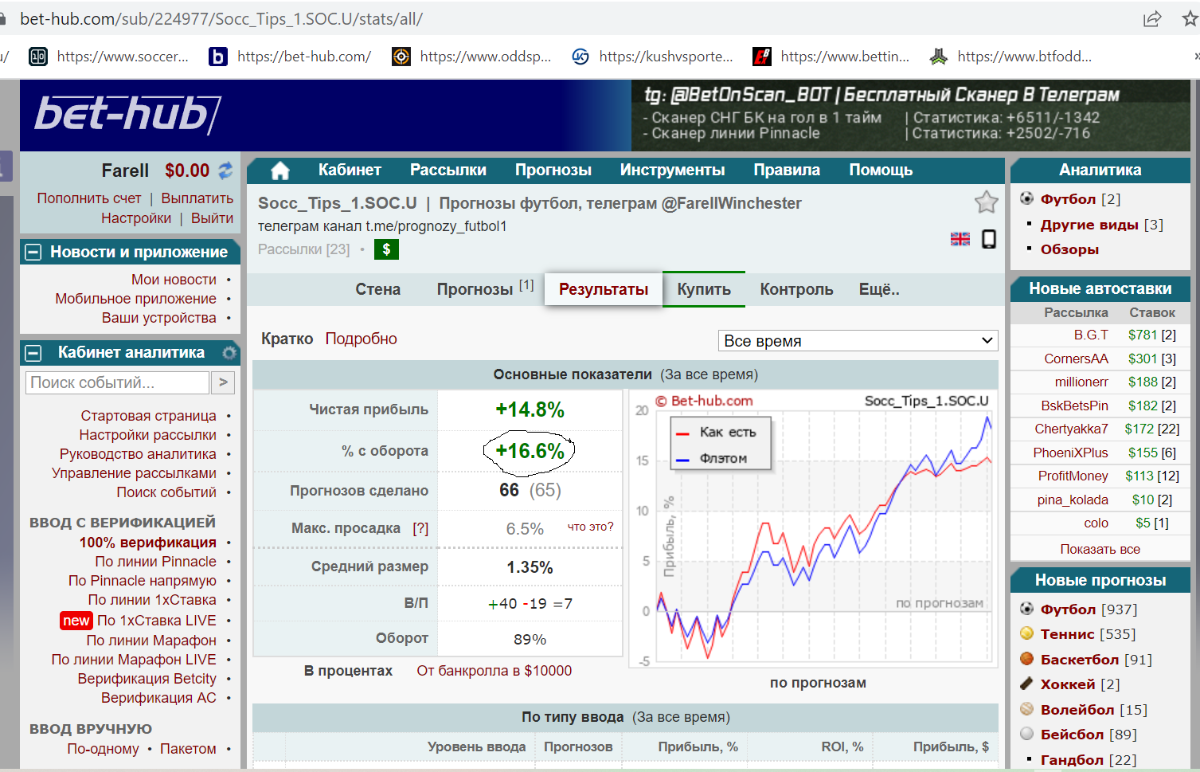Click Выплатить link
Screen dimensions: 1200x772
197,198
